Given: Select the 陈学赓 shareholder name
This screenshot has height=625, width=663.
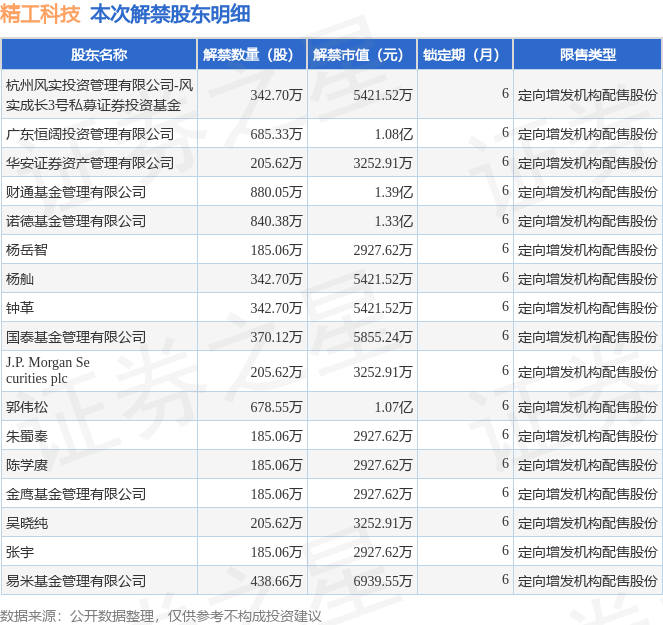Looking at the screenshot, I should click(27, 465).
